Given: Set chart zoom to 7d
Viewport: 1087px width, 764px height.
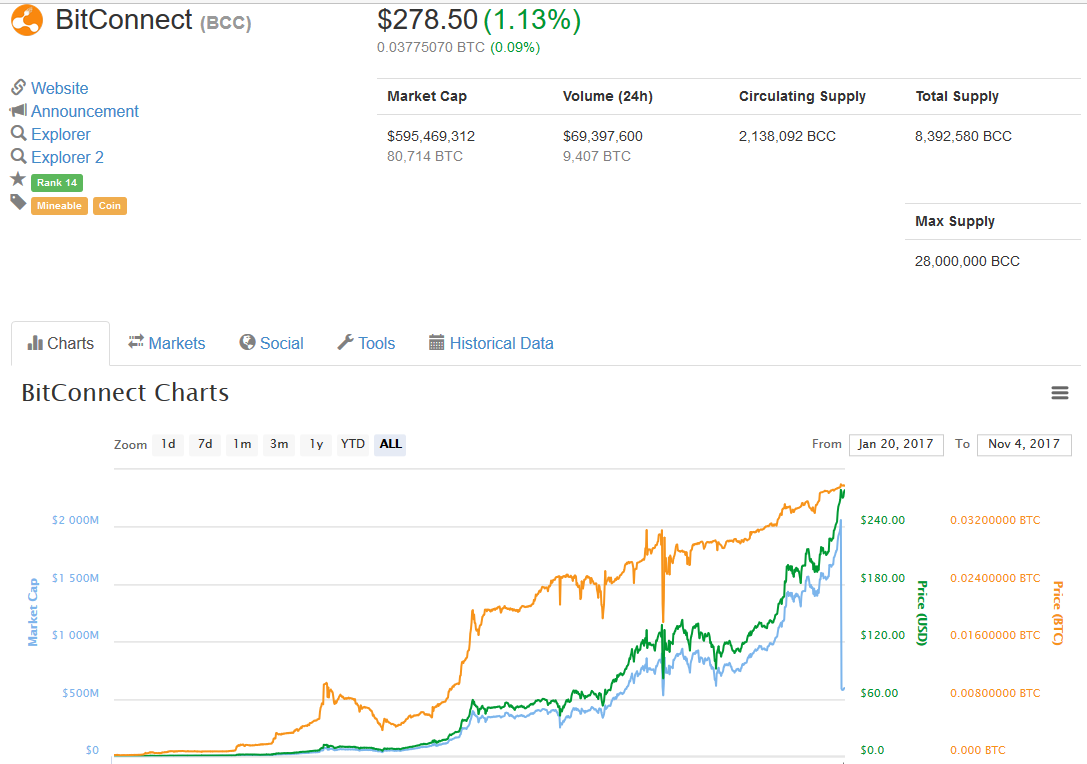Looking at the screenshot, I should coord(205,444).
